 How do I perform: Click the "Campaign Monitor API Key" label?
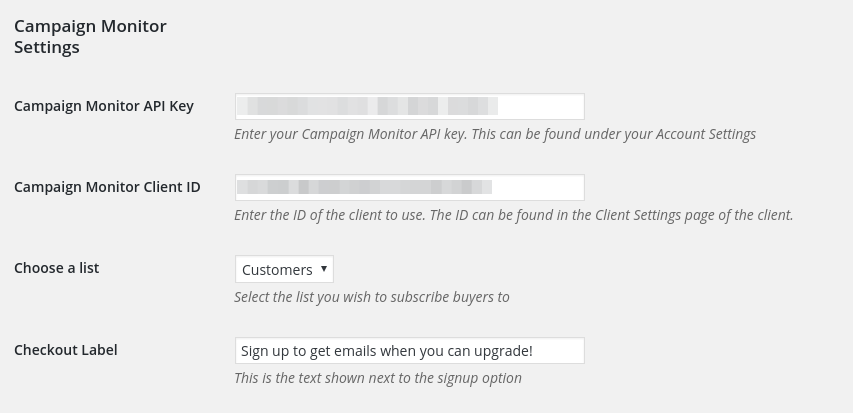tap(104, 106)
